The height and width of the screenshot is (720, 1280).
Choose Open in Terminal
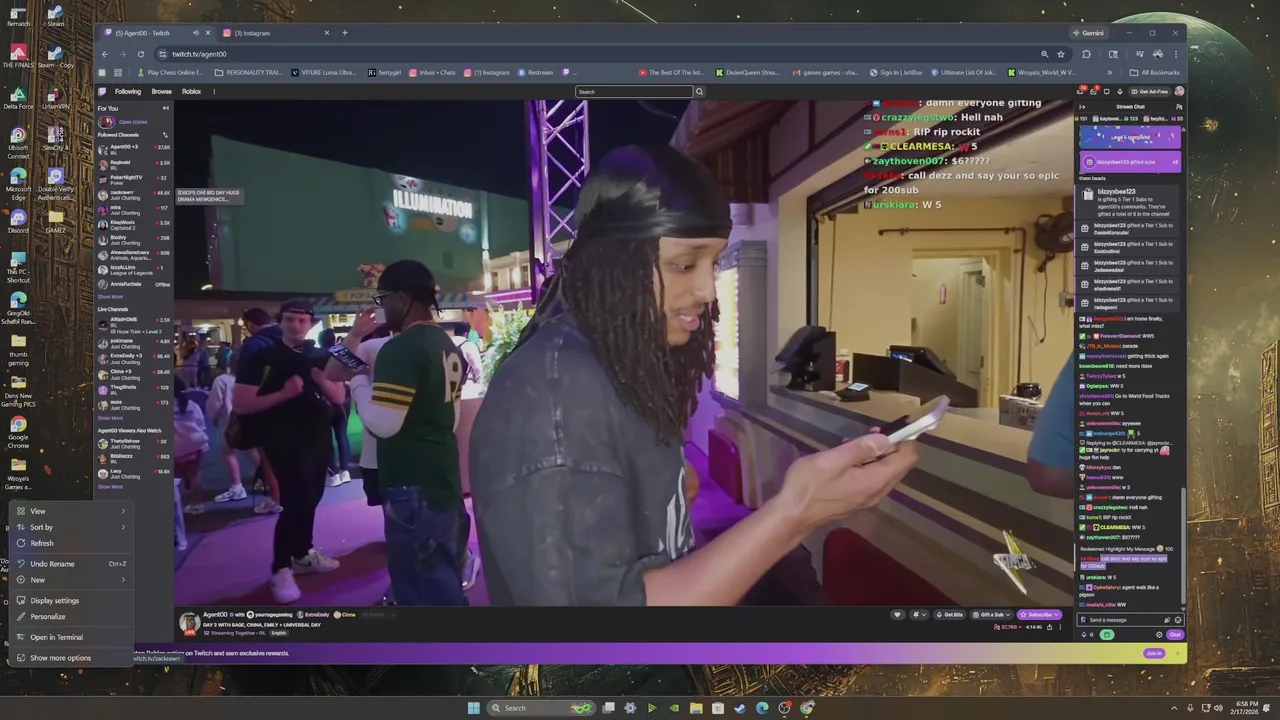pos(70,637)
